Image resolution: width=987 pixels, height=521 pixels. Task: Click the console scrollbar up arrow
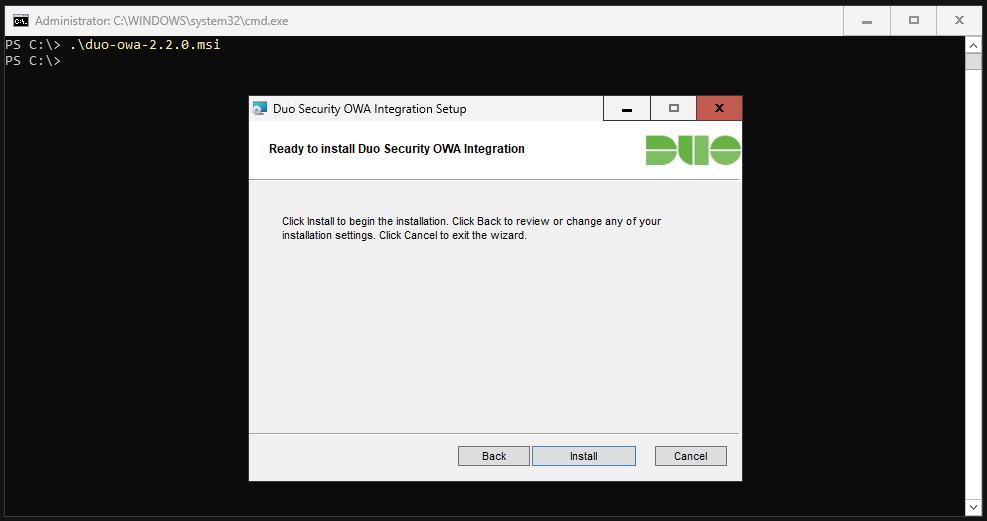pyautogui.click(x=973, y=45)
